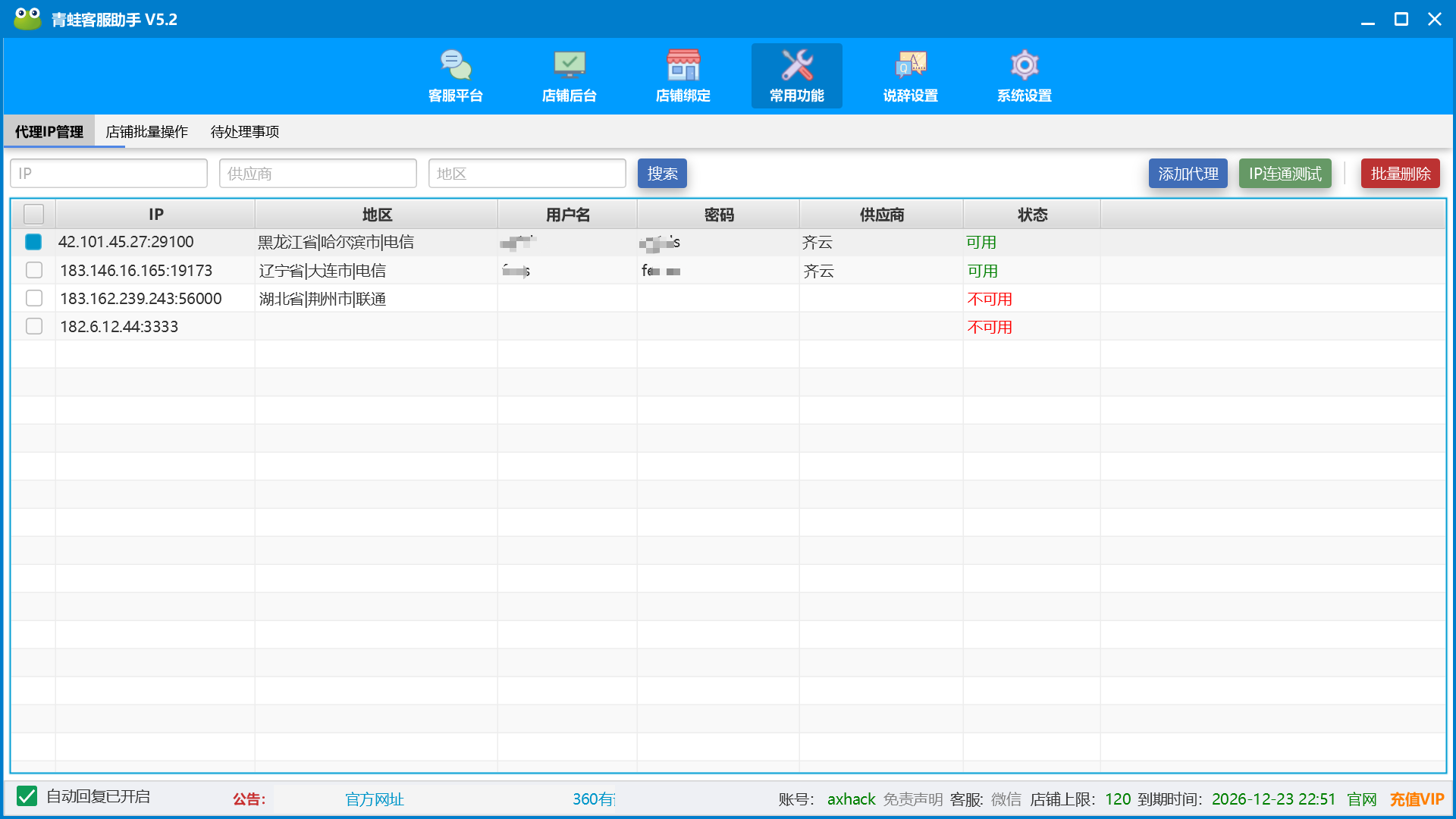Screen dimensions: 1456x819
Task: Toggle the select-all checkbox in table header
Action: tap(33, 215)
